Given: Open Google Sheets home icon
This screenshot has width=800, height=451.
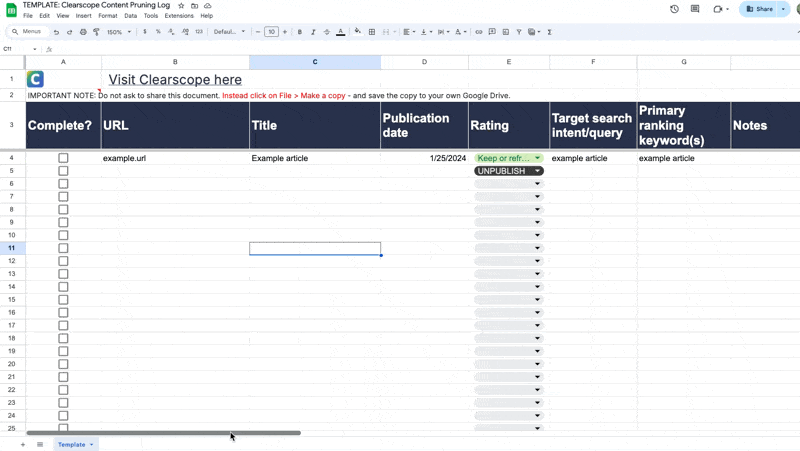Looking at the screenshot, I should click(11, 10).
